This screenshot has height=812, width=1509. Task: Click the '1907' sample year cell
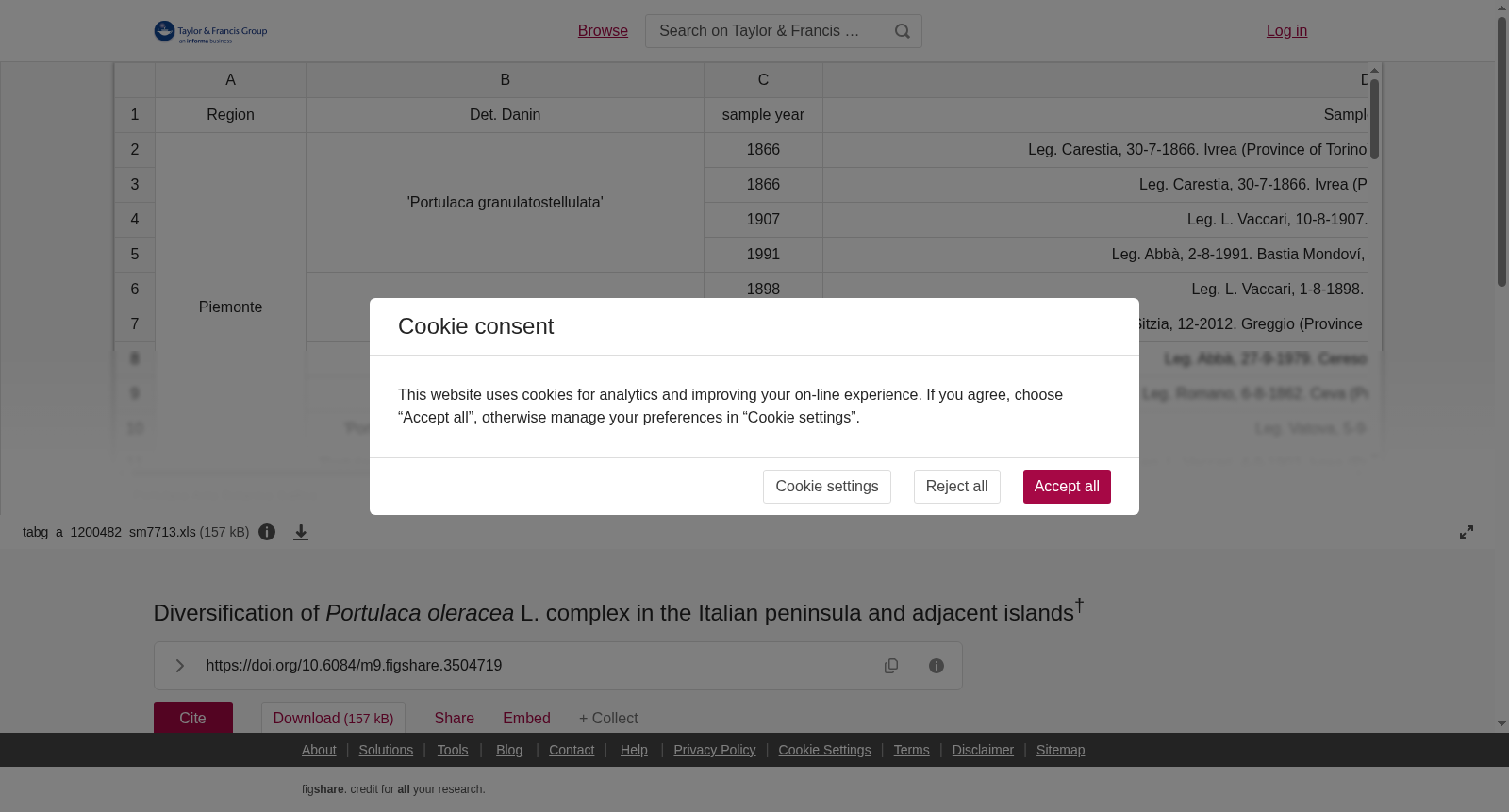[763, 220]
